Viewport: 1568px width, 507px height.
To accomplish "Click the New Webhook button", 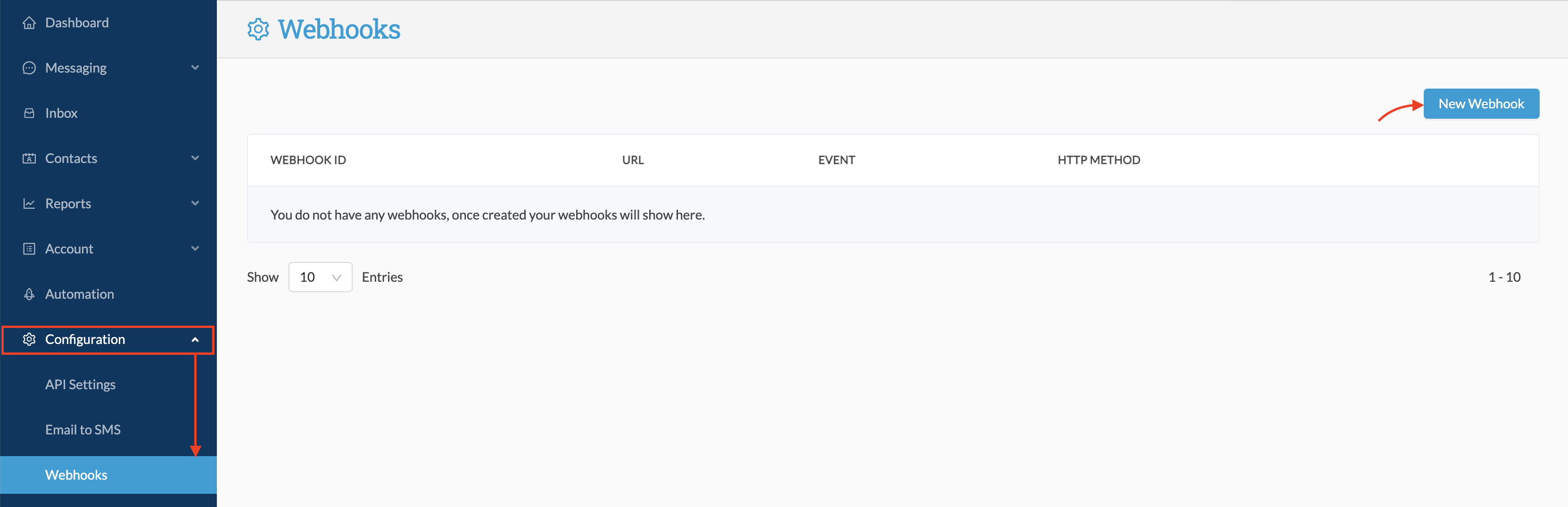I will tap(1481, 104).
